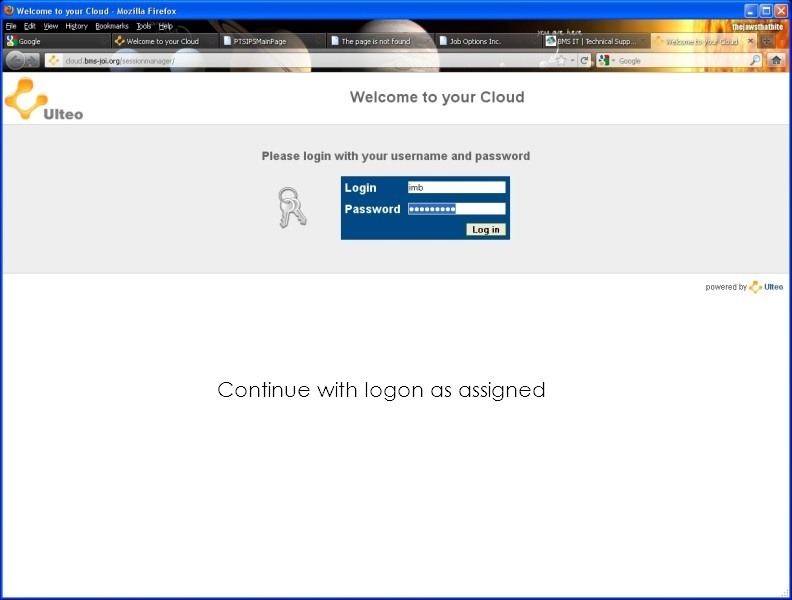Open a new tab with plus button
Image resolution: width=792 pixels, height=600 pixels.
[x=767, y=41]
